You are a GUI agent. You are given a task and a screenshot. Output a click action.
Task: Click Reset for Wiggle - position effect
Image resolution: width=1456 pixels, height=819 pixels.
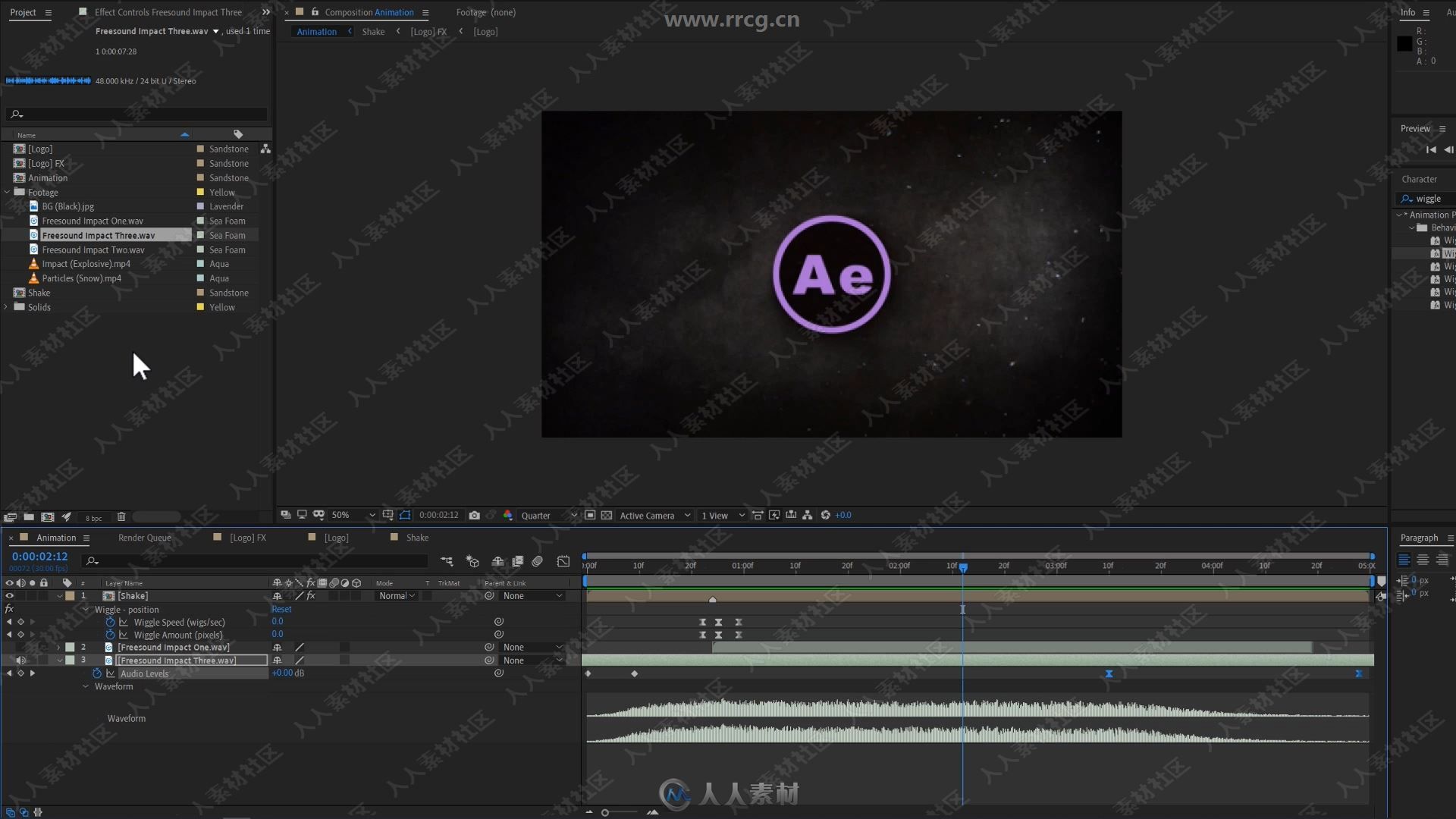(281, 609)
